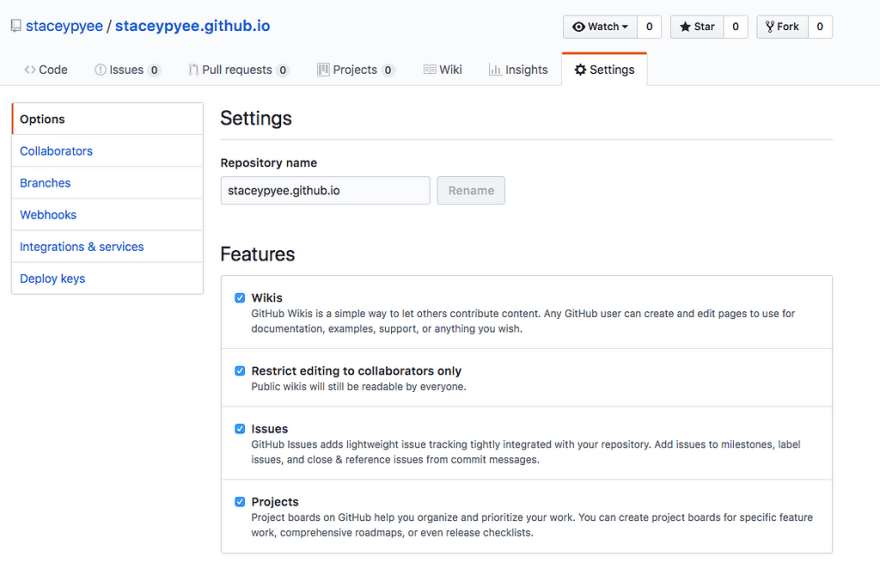Toggle Restrict editing to collaborators only
Screen dimensions: 880x563
pos(240,371)
